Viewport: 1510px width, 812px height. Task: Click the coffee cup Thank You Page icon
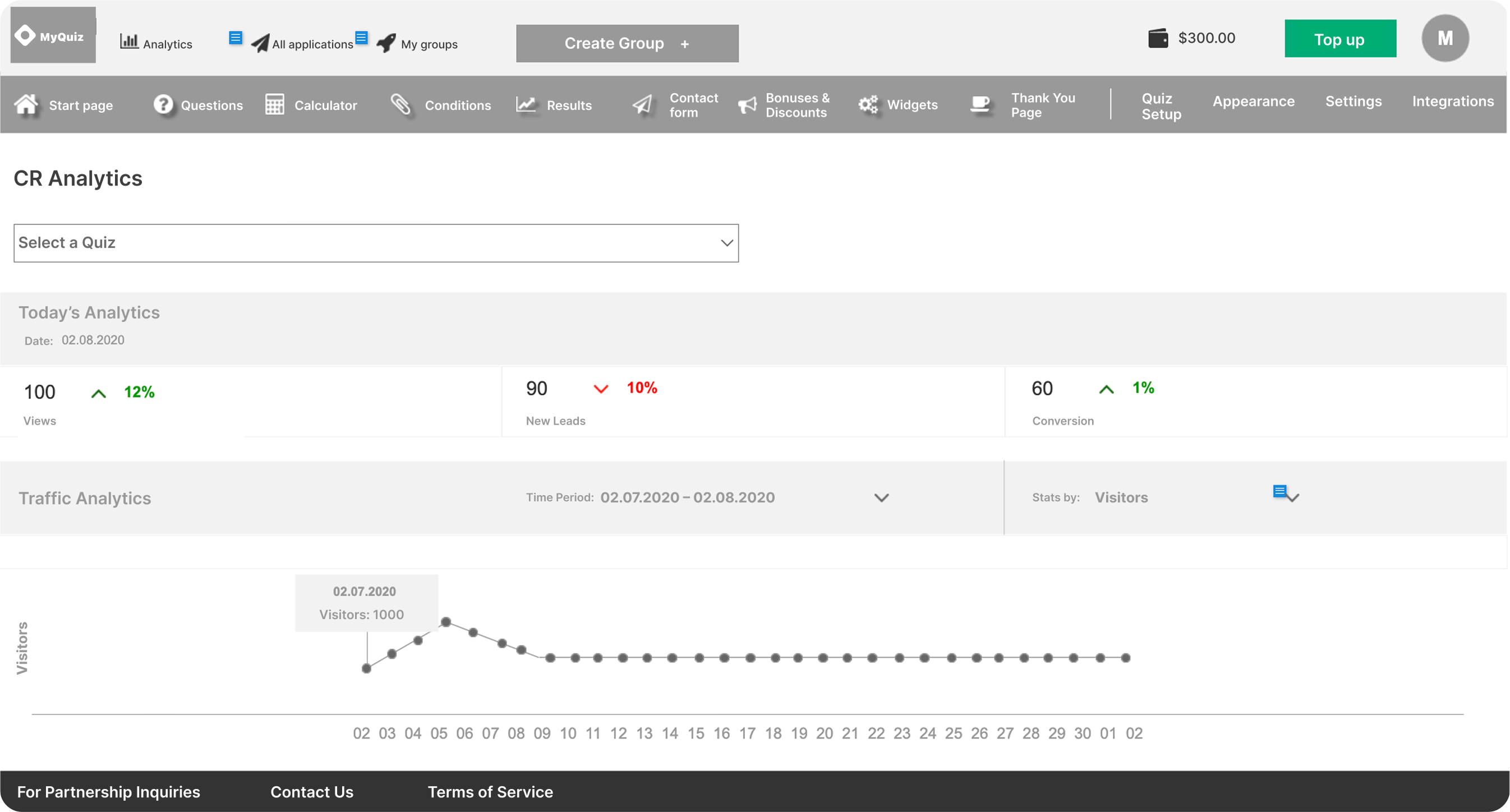[x=980, y=105]
